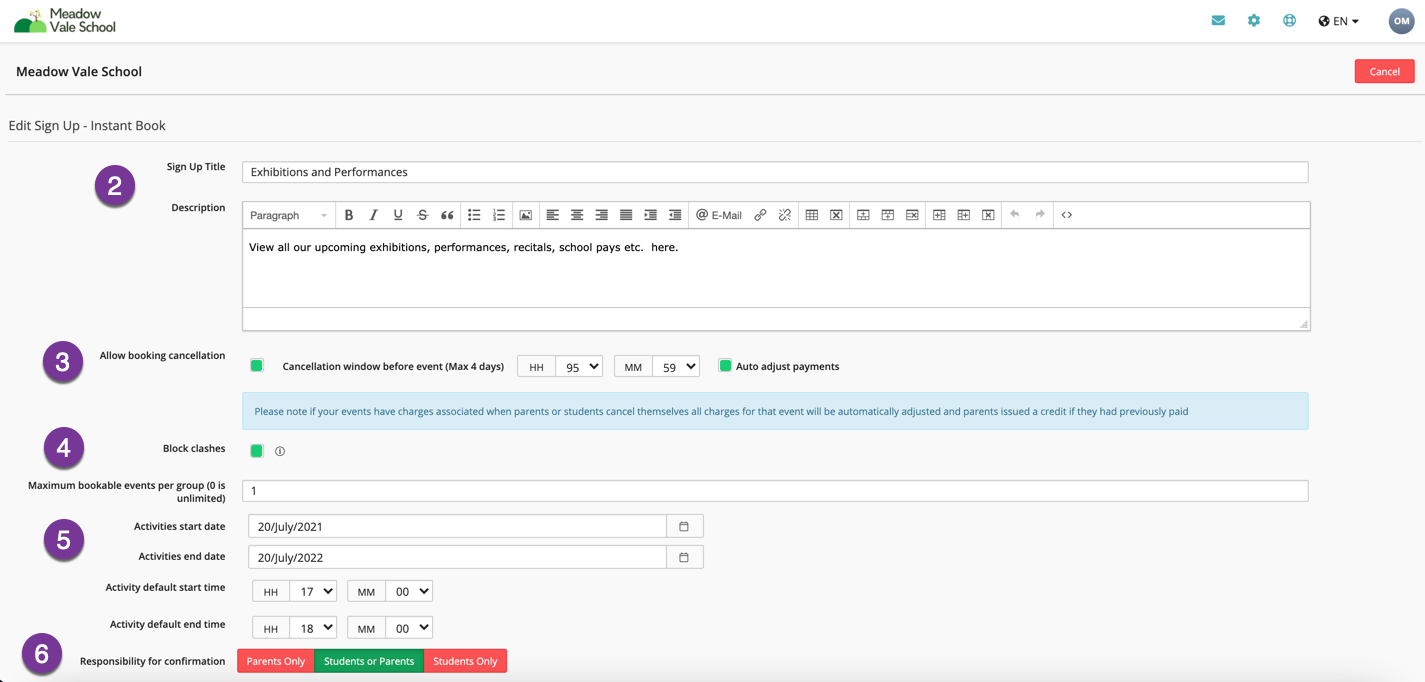Image resolution: width=1425 pixels, height=682 pixels.
Task: Delete the table row
Action: coord(912,215)
